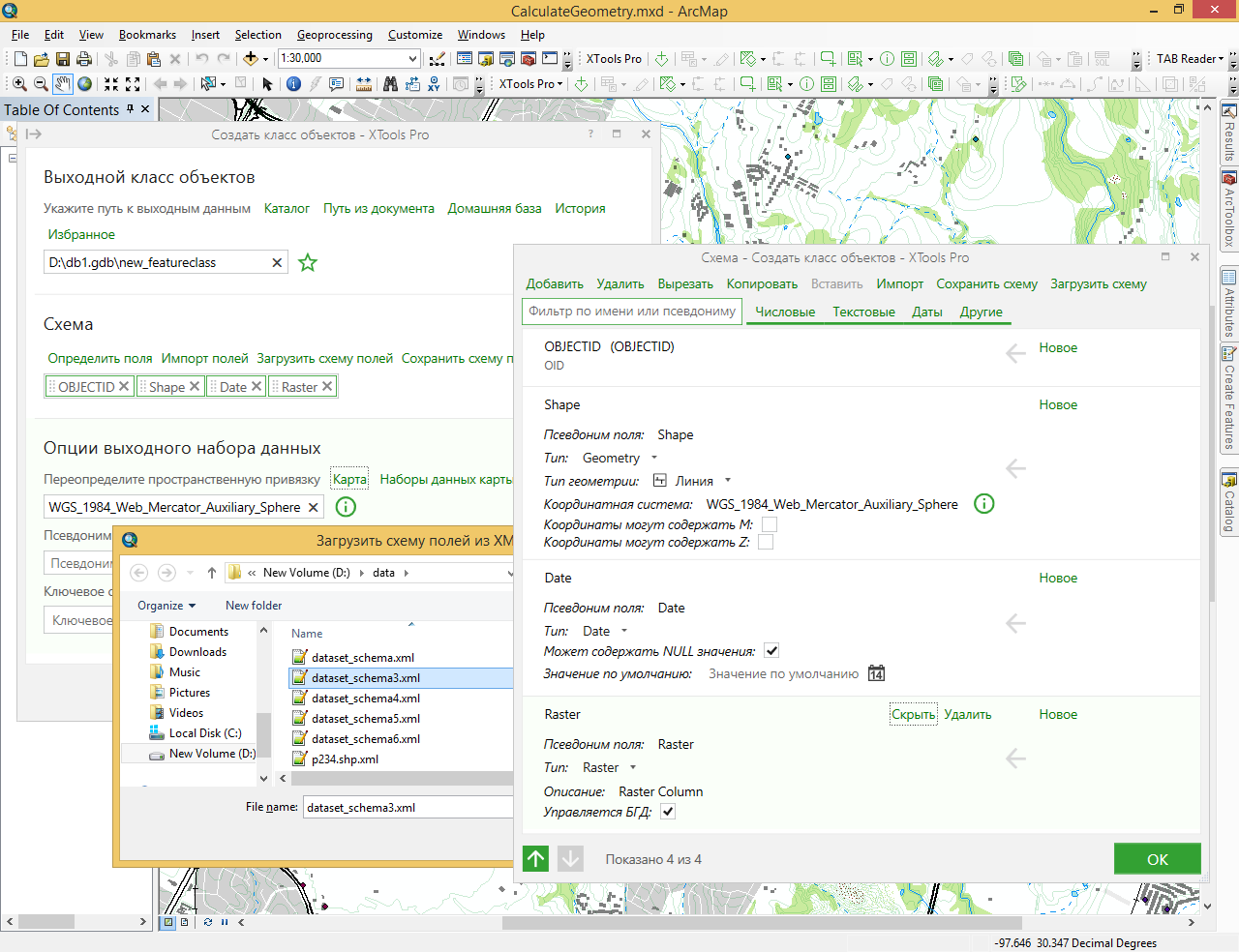Open Raster field type dropdown

(633, 767)
